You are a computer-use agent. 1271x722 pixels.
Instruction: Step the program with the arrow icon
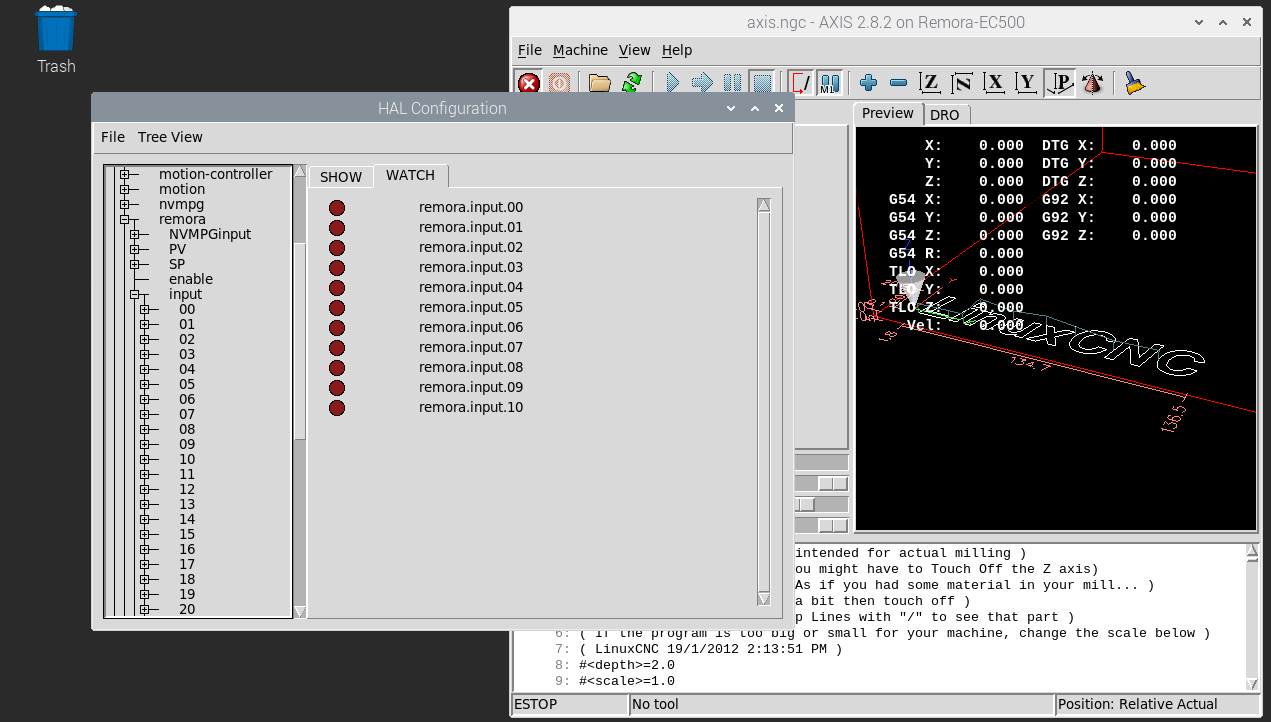702,83
